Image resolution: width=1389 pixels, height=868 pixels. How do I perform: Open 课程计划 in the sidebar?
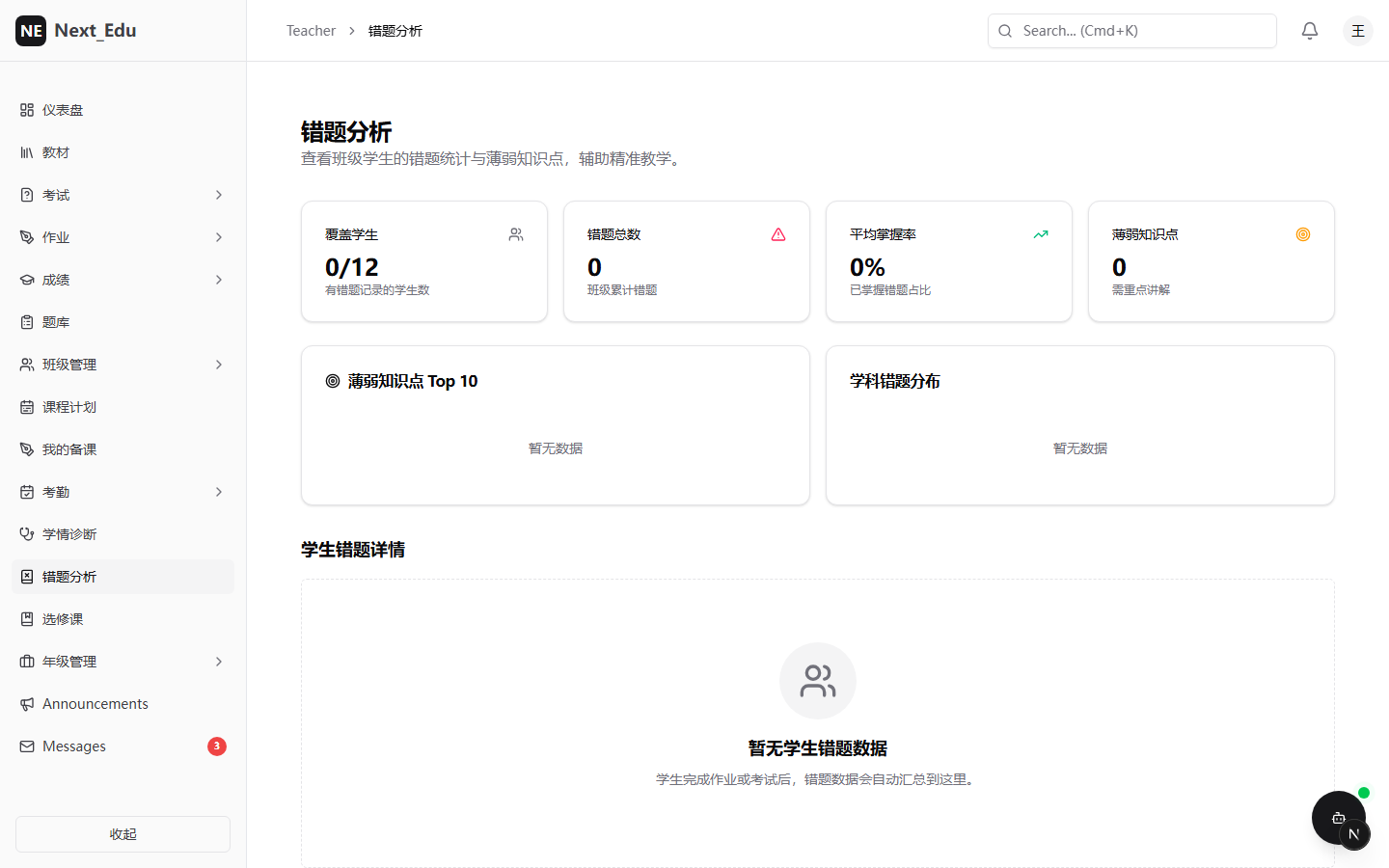(123, 407)
